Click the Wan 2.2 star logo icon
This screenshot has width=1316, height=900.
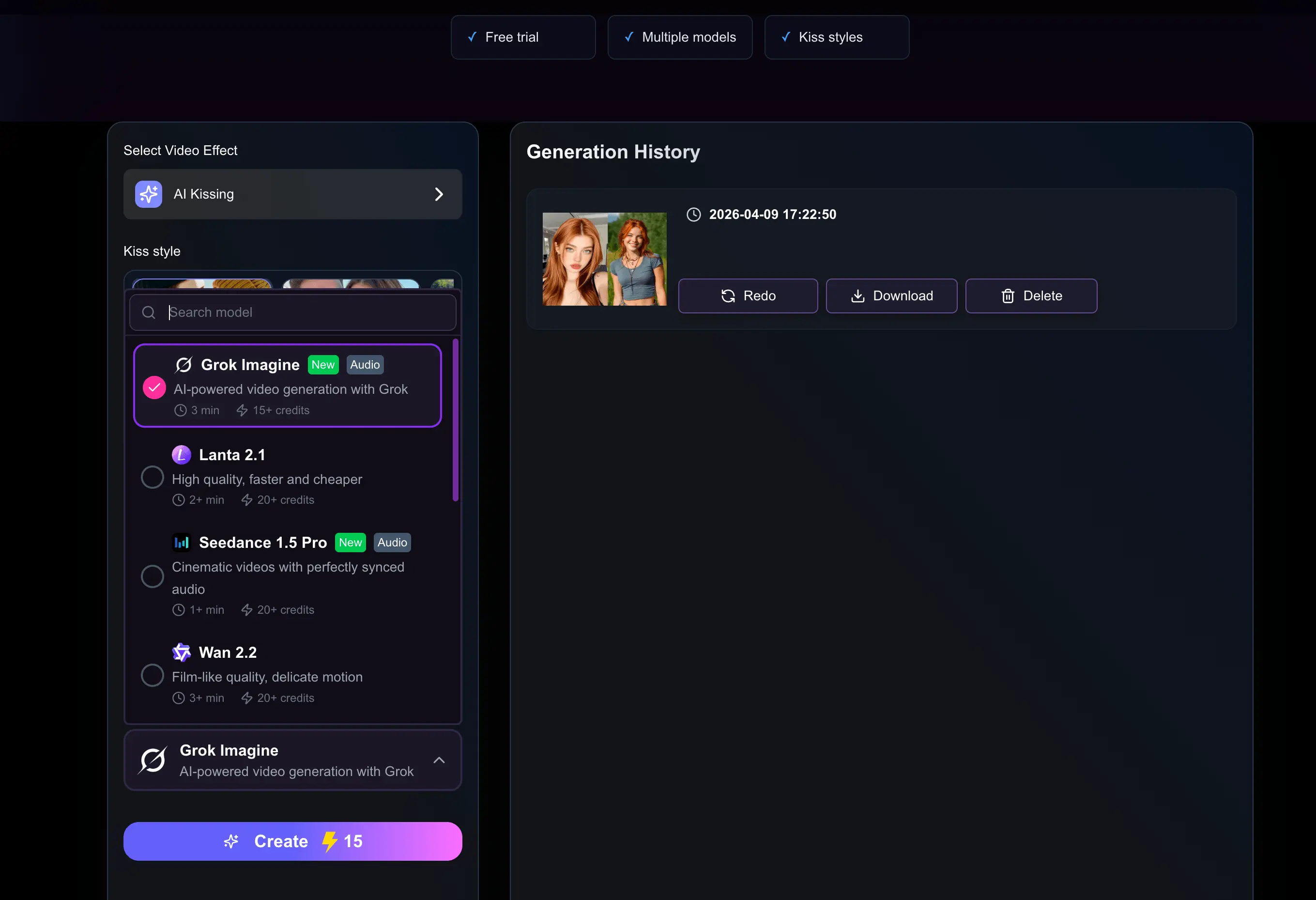[x=181, y=652]
